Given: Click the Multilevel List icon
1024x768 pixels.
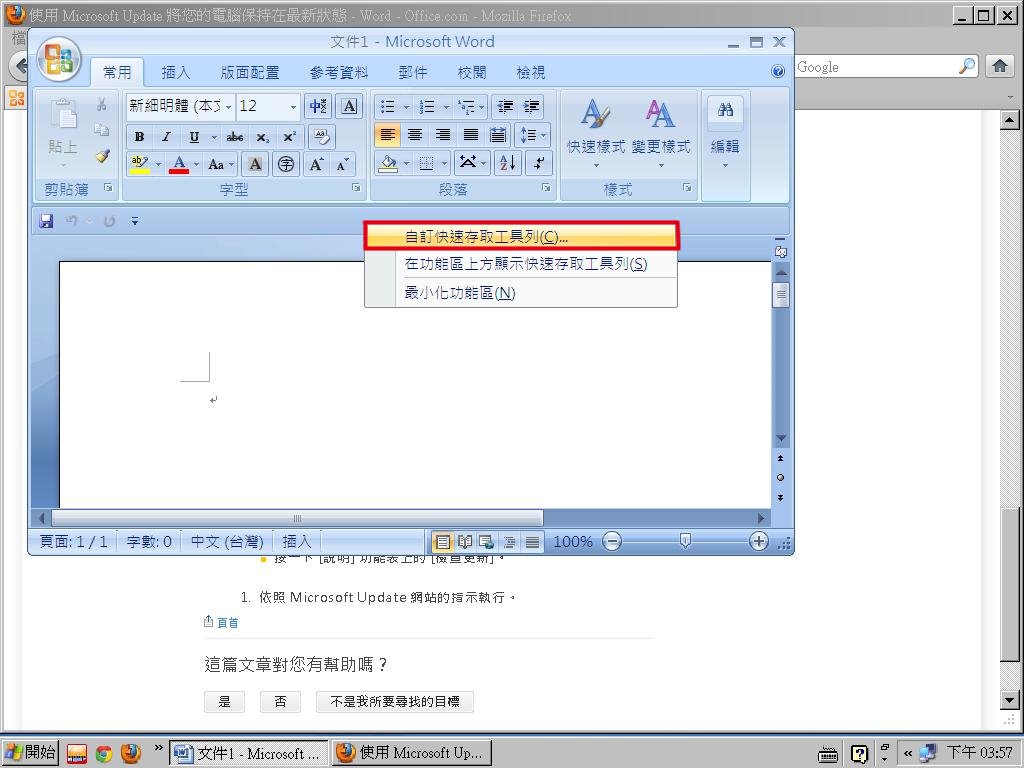Looking at the screenshot, I should coord(466,106).
